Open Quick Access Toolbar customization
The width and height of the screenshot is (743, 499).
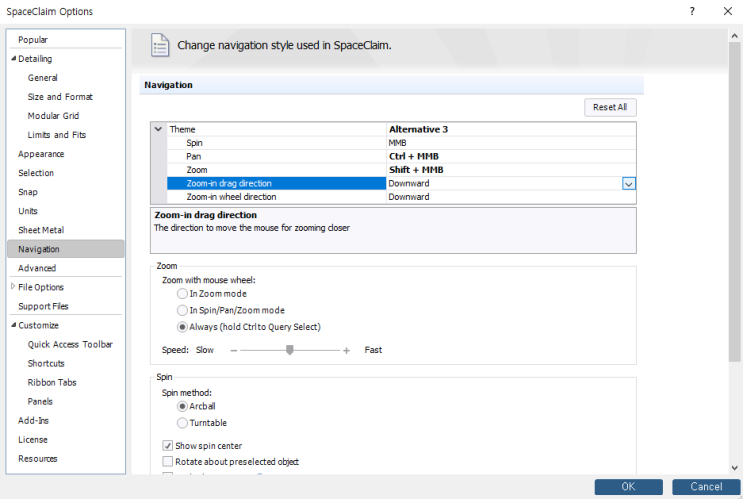[x=70, y=345]
